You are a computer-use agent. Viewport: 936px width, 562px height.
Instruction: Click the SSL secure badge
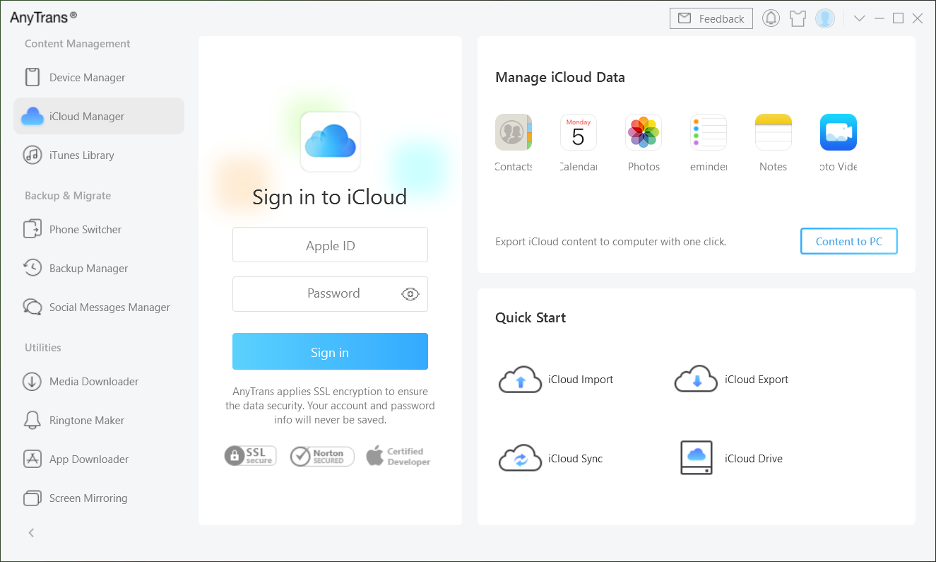point(251,456)
